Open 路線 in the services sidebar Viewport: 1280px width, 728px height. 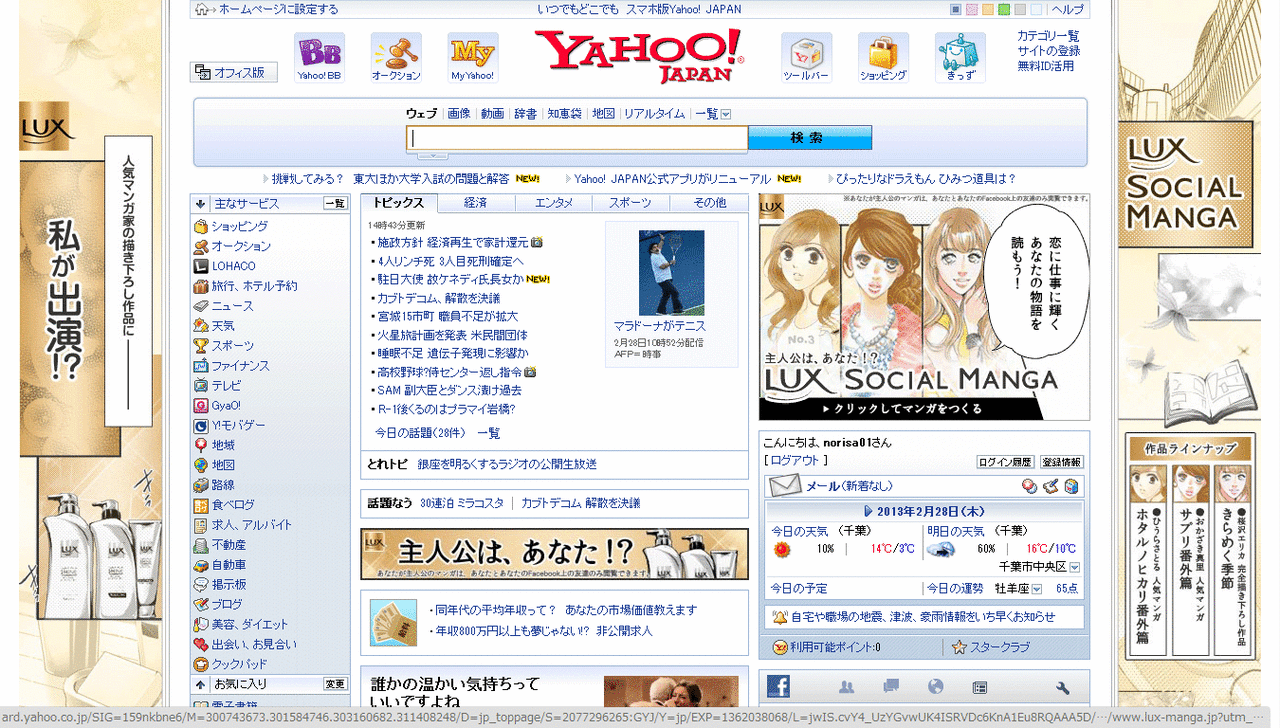(223, 485)
